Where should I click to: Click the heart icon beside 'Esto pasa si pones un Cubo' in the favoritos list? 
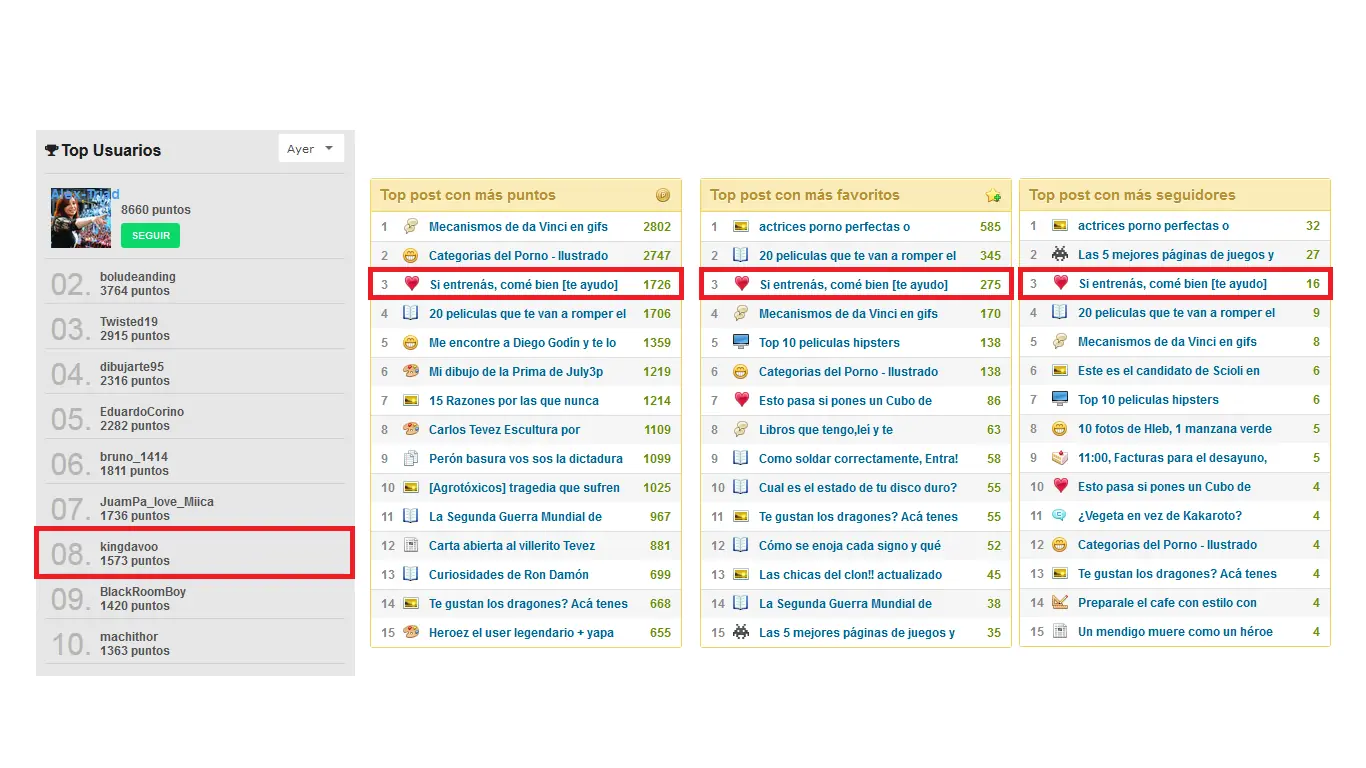(x=740, y=401)
